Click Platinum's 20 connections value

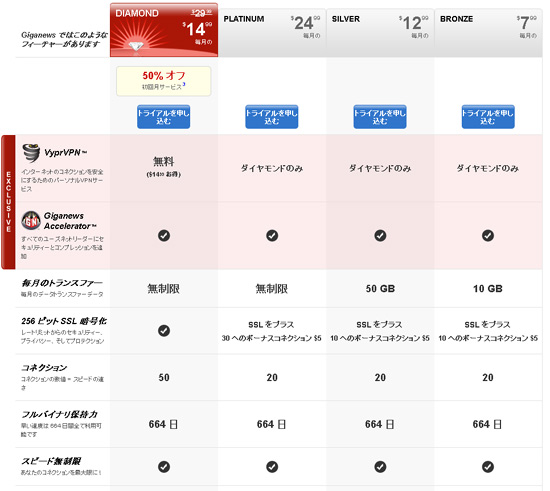pyautogui.click(x=272, y=378)
